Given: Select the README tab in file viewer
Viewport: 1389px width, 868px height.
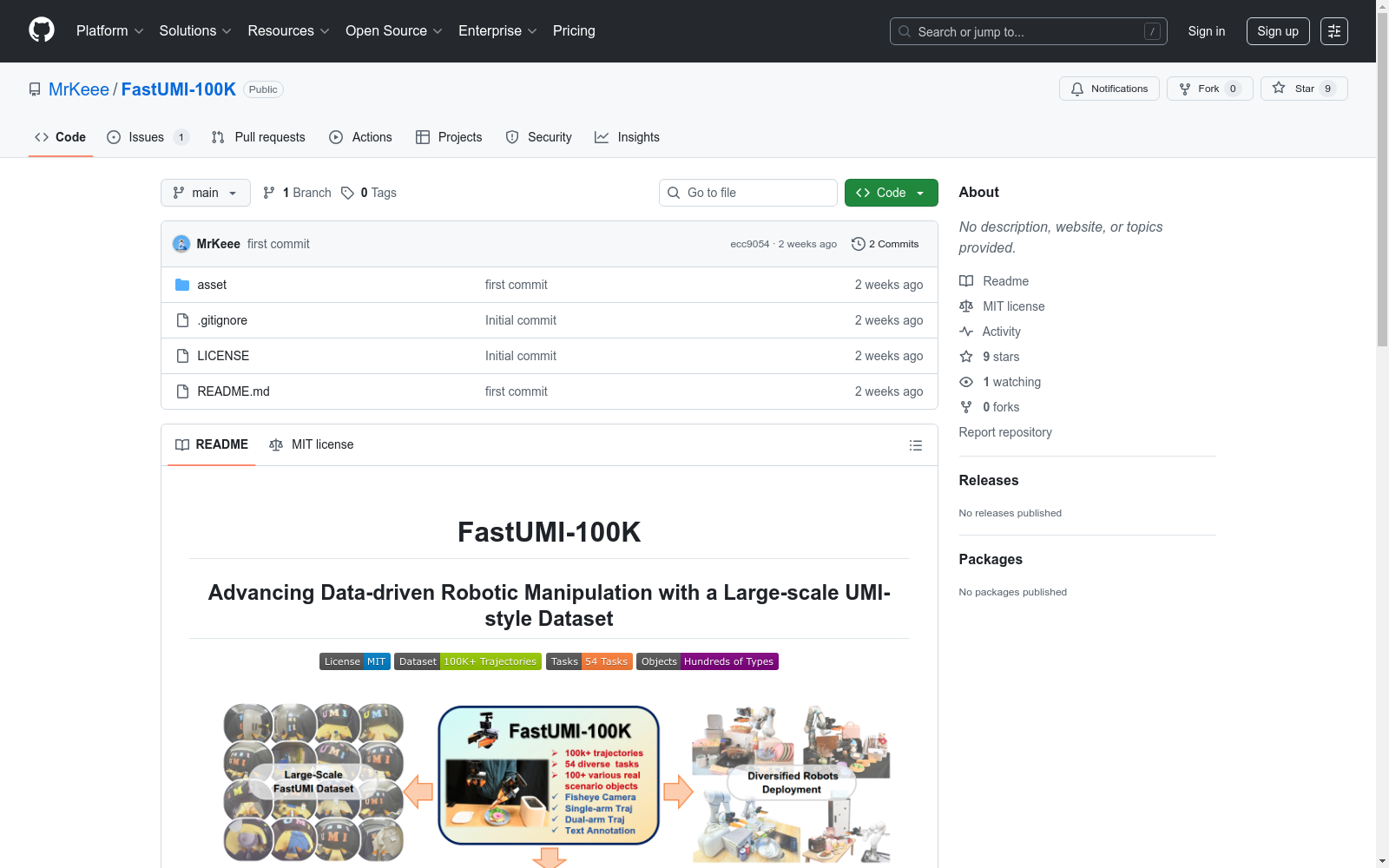Looking at the screenshot, I should [x=212, y=444].
